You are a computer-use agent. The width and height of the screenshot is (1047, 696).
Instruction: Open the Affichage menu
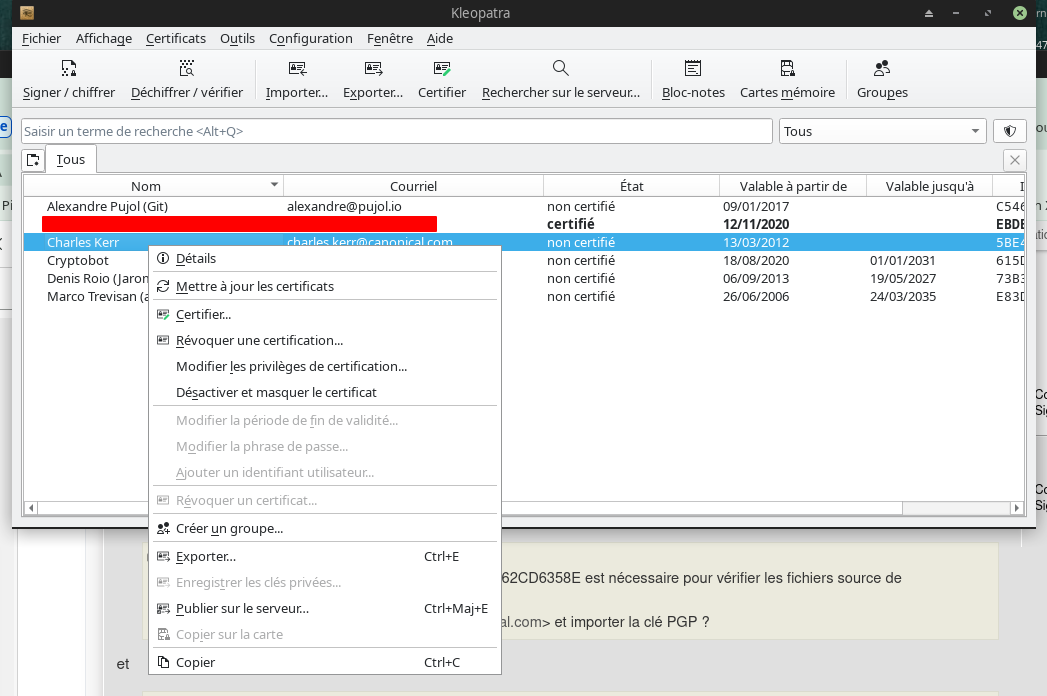104,39
